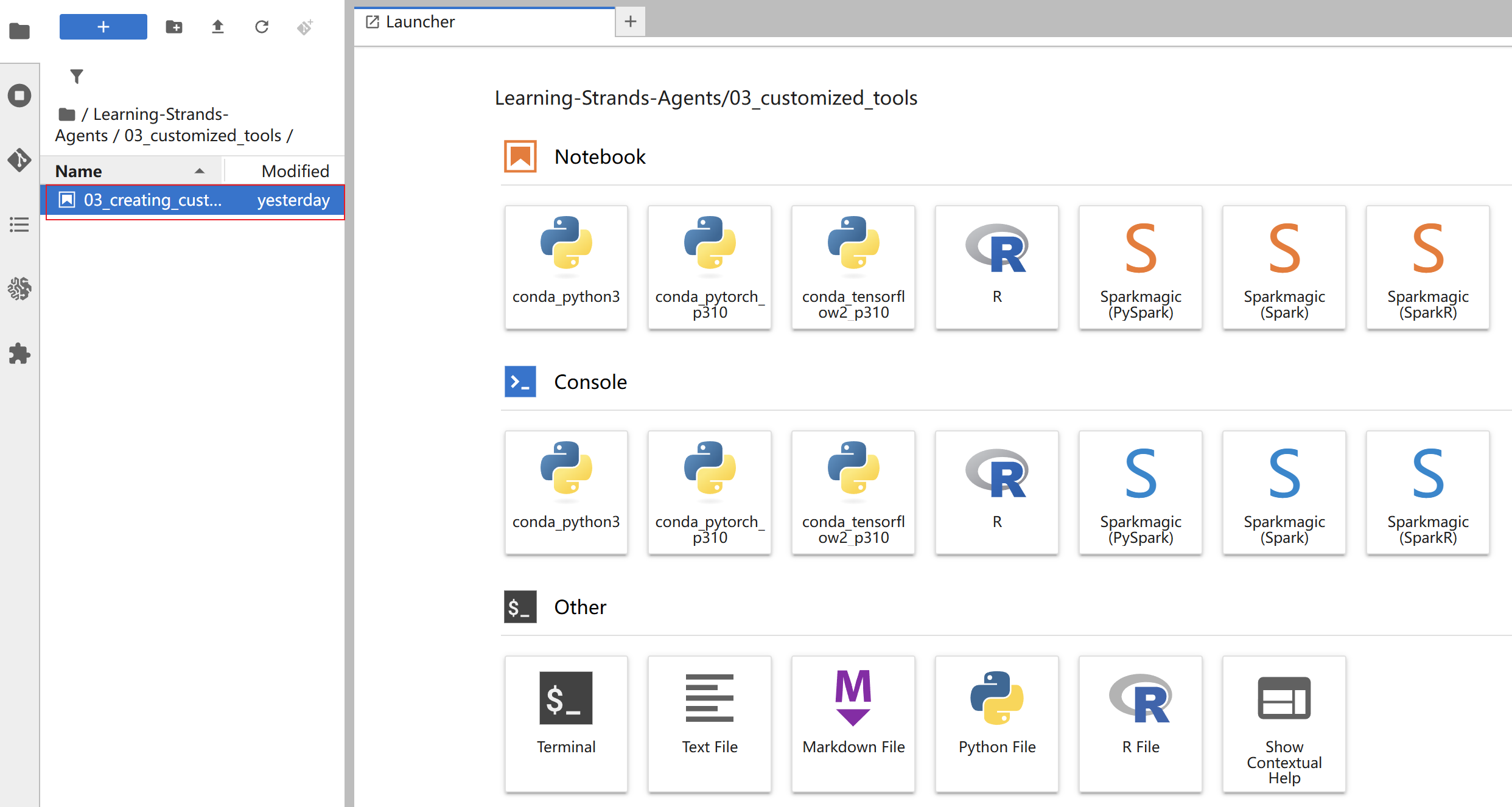Create a new R File
Viewport: 1512px width, 807px height.
1141,724
